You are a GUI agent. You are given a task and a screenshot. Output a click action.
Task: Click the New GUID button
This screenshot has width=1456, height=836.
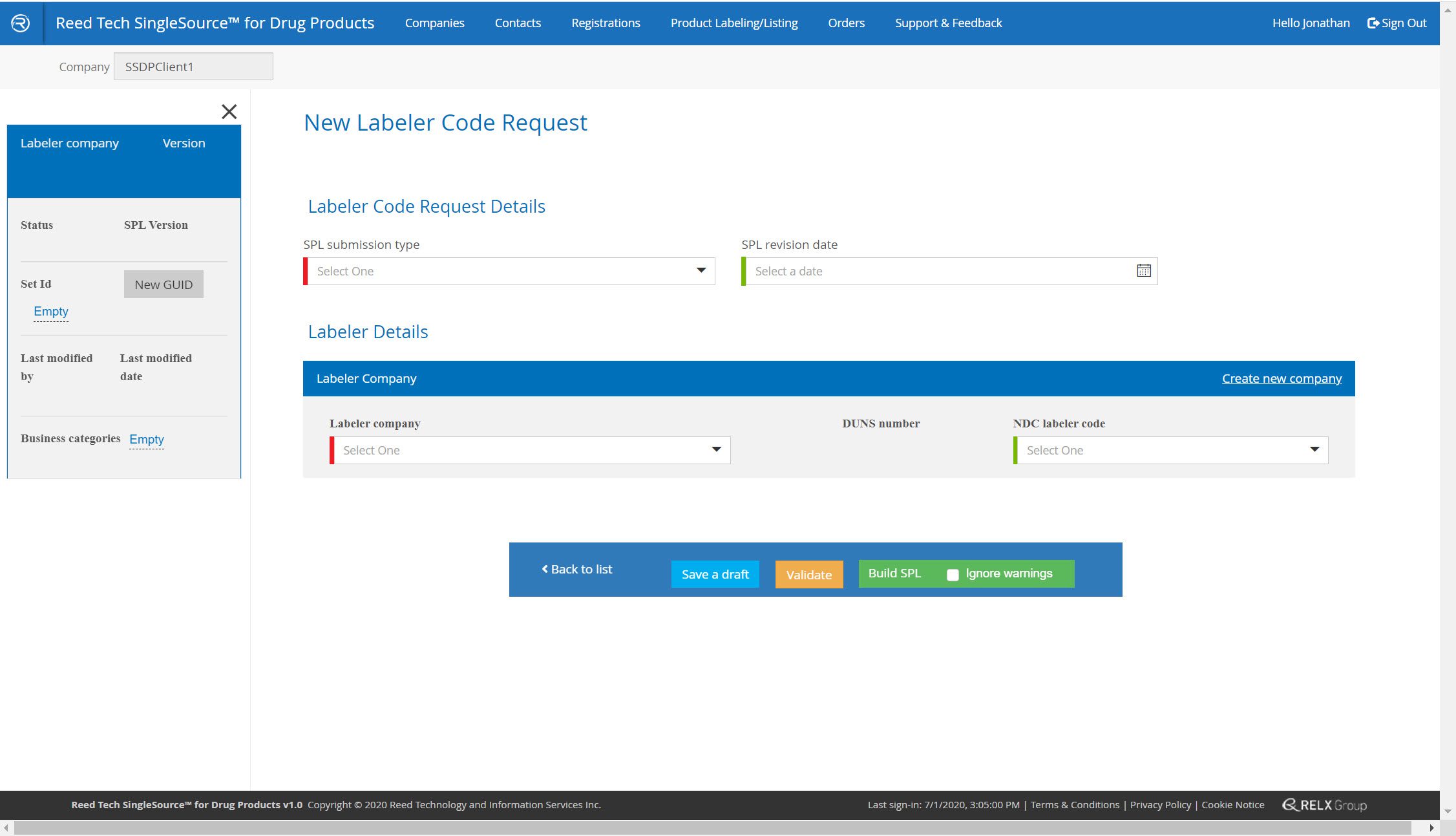point(164,284)
